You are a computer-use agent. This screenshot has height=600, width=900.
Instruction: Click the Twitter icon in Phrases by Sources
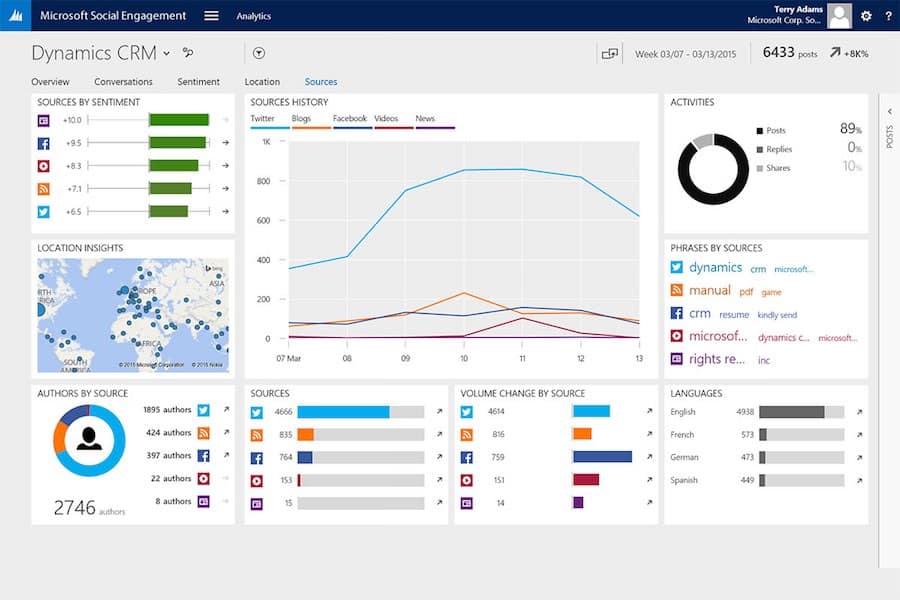point(676,268)
